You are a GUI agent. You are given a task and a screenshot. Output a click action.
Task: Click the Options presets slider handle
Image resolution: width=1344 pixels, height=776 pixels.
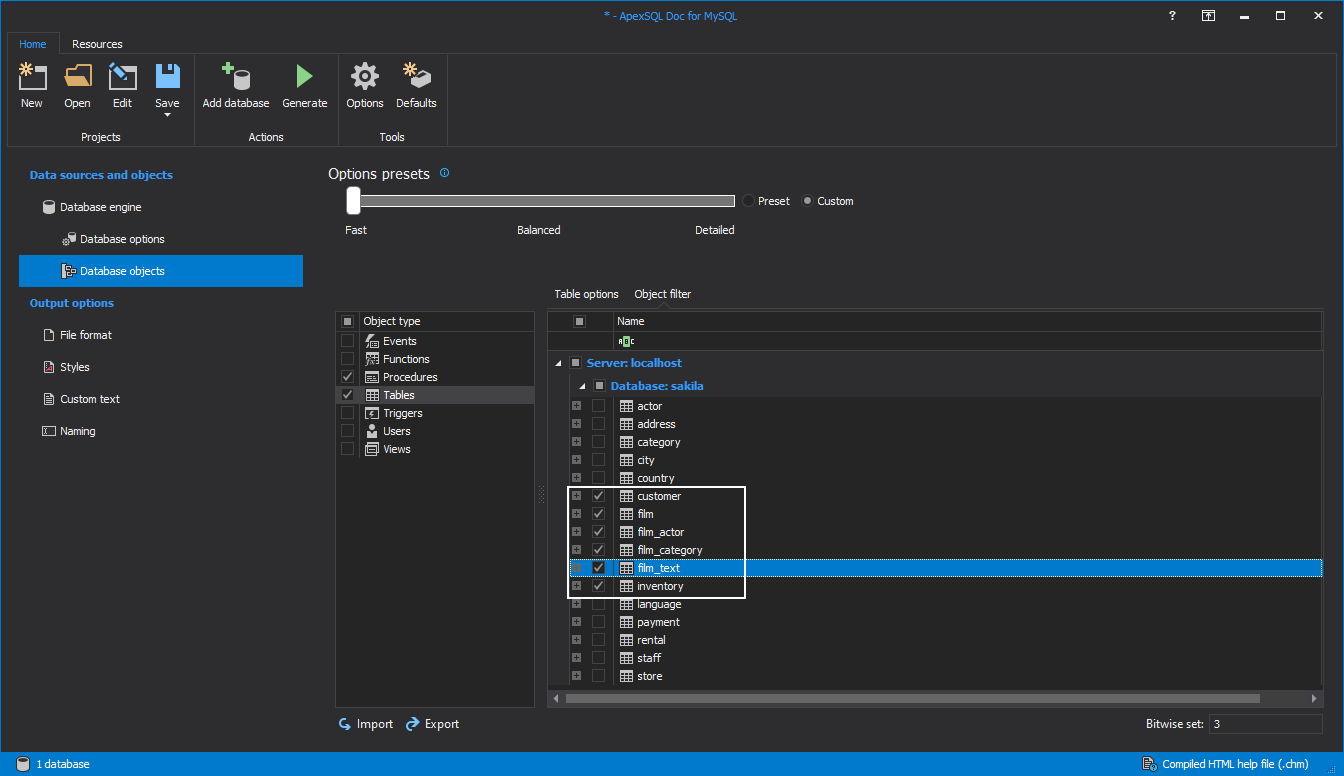[x=353, y=201]
